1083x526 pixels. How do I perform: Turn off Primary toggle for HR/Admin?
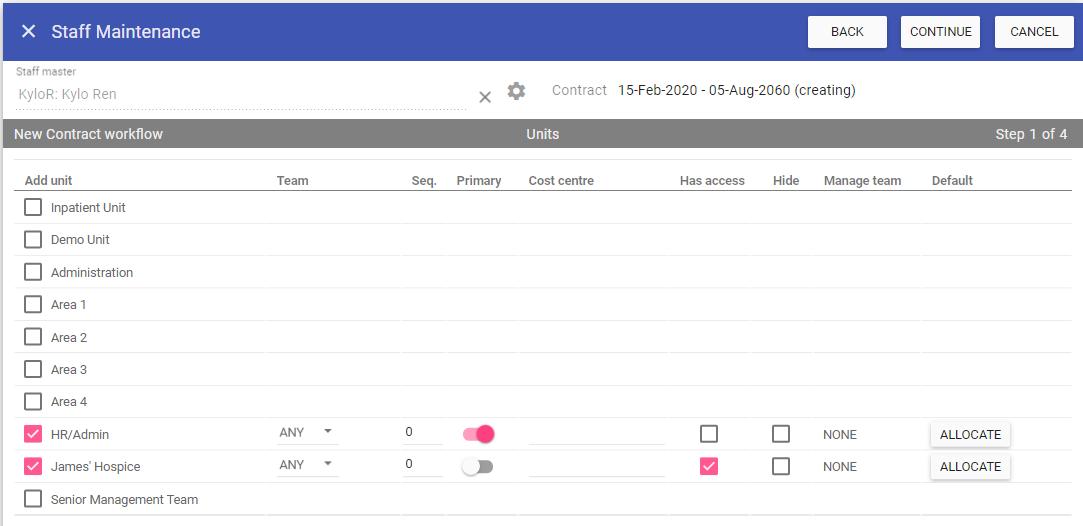pyautogui.click(x=479, y=434)
